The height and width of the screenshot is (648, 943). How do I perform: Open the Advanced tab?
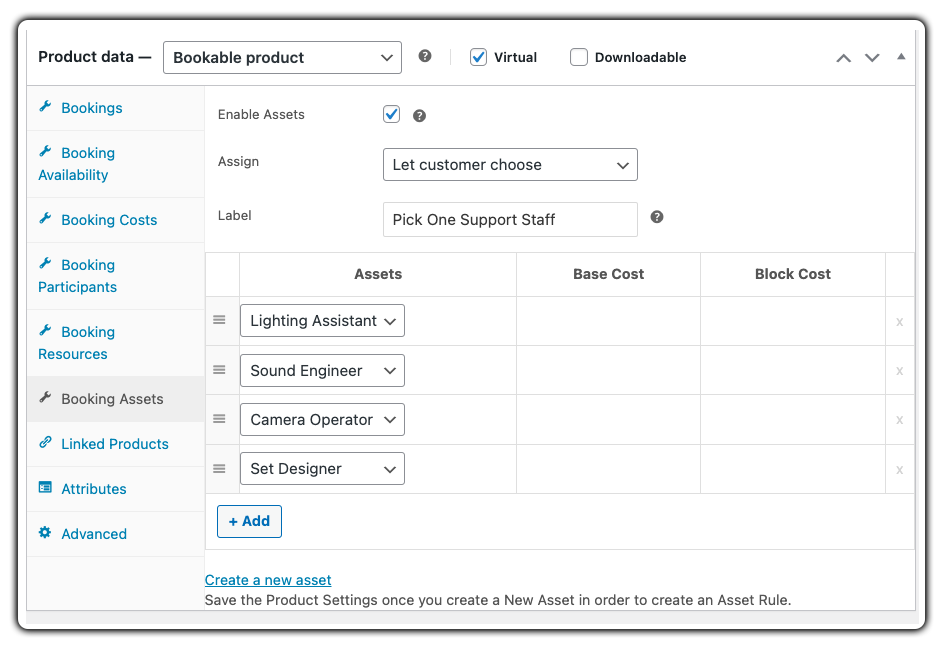click(x=115, y=534)
